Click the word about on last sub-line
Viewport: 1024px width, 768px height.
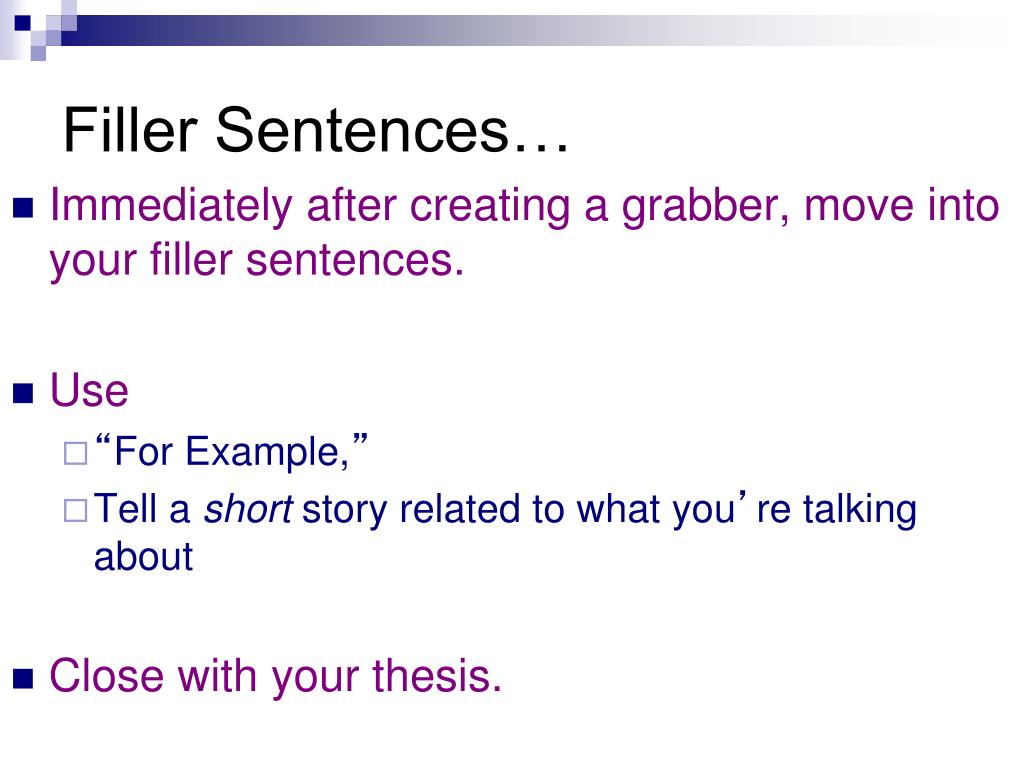[143, 557]
